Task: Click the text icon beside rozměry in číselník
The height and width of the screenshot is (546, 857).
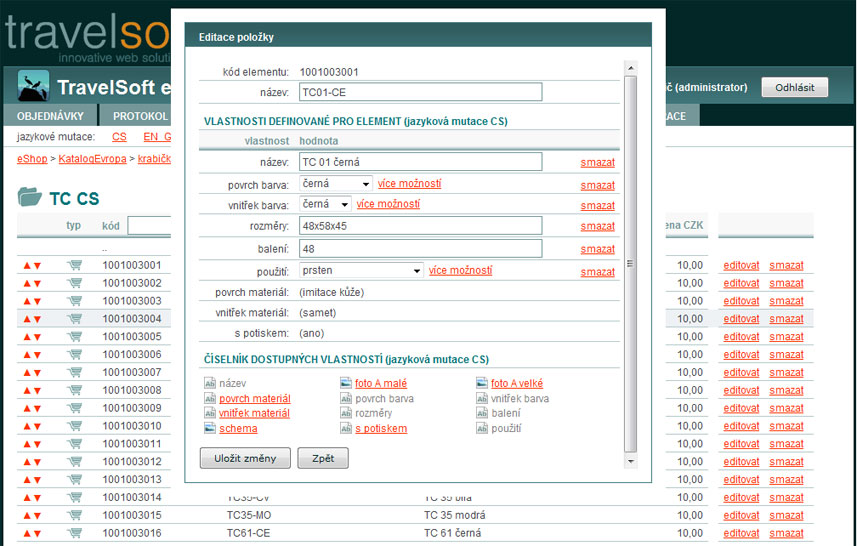Action: tap(345, 413)
